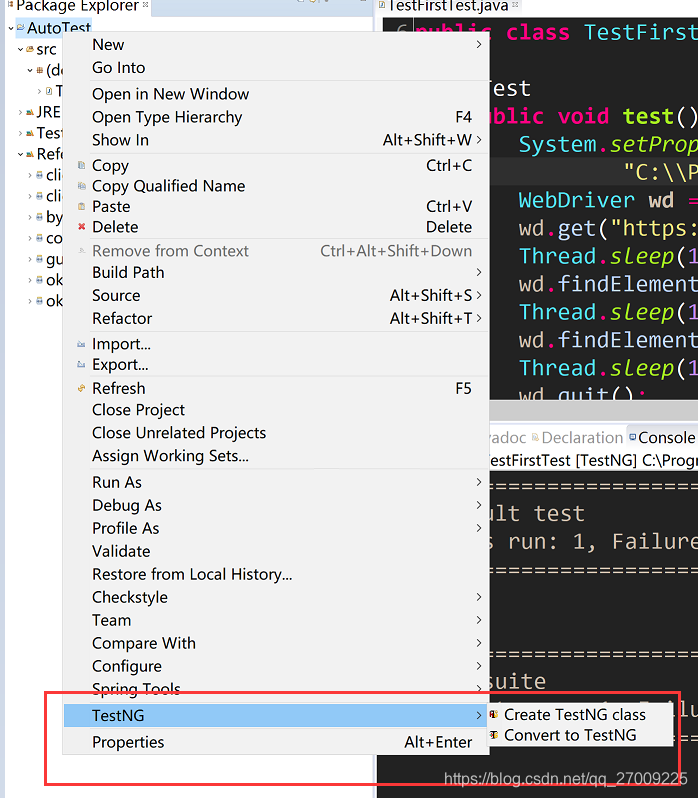Choose Paste from context menu

tap(276, 206)
